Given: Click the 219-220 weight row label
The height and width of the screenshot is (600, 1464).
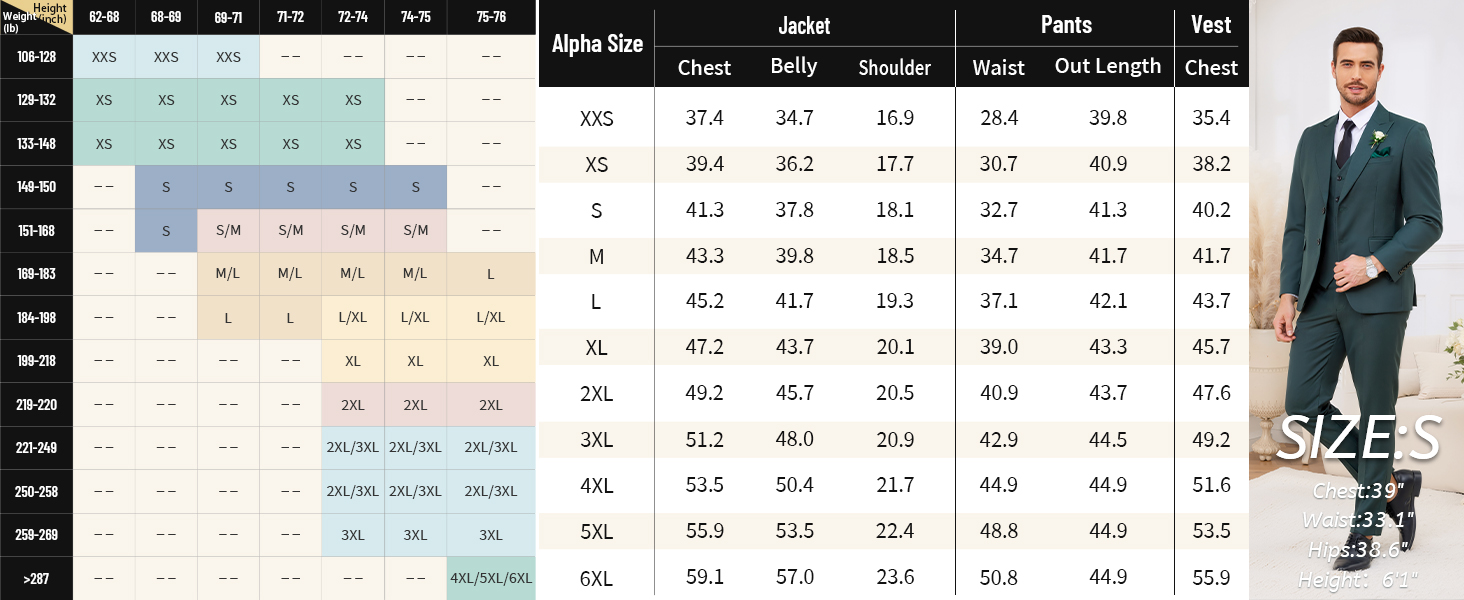Looking at the screenshot, I should pos(36,405).
